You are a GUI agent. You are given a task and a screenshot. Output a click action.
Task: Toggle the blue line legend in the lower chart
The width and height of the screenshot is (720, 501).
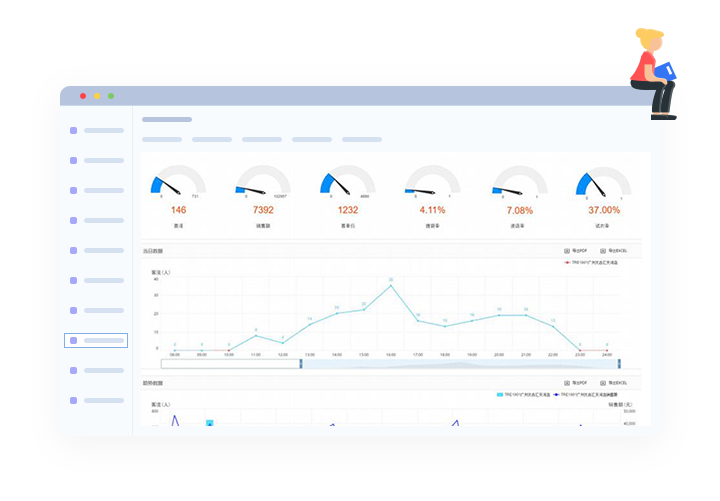[x=585, y=394]
